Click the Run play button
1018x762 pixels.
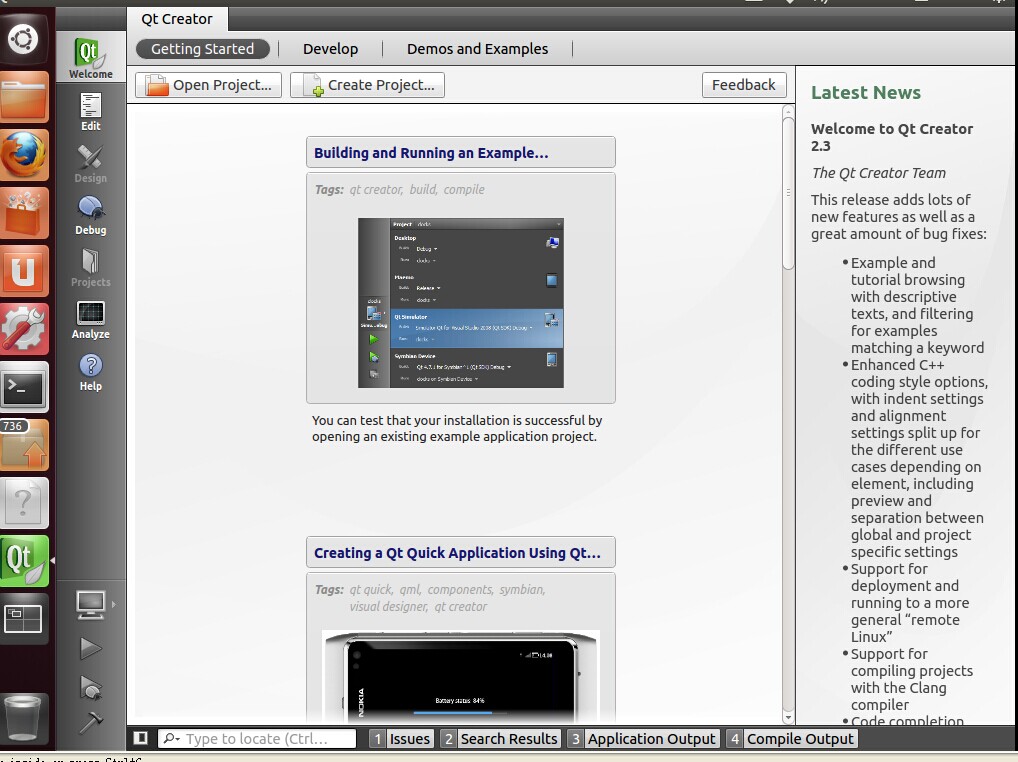click(90, 648)
